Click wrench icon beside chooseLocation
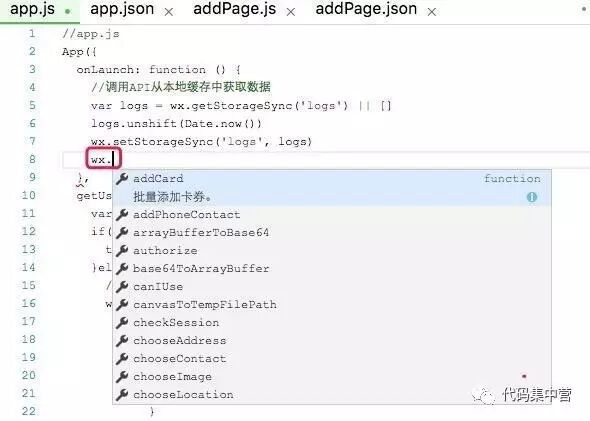Viewport: 590px width, 421px height. (x=122, y=395)
